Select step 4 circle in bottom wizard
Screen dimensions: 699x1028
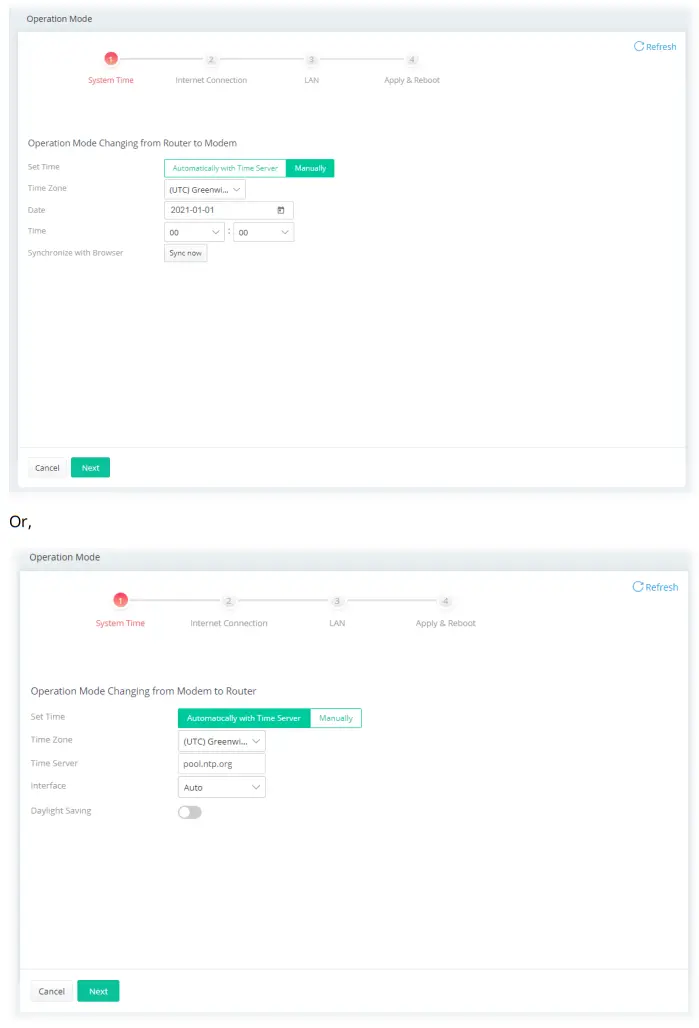point(445,601)
